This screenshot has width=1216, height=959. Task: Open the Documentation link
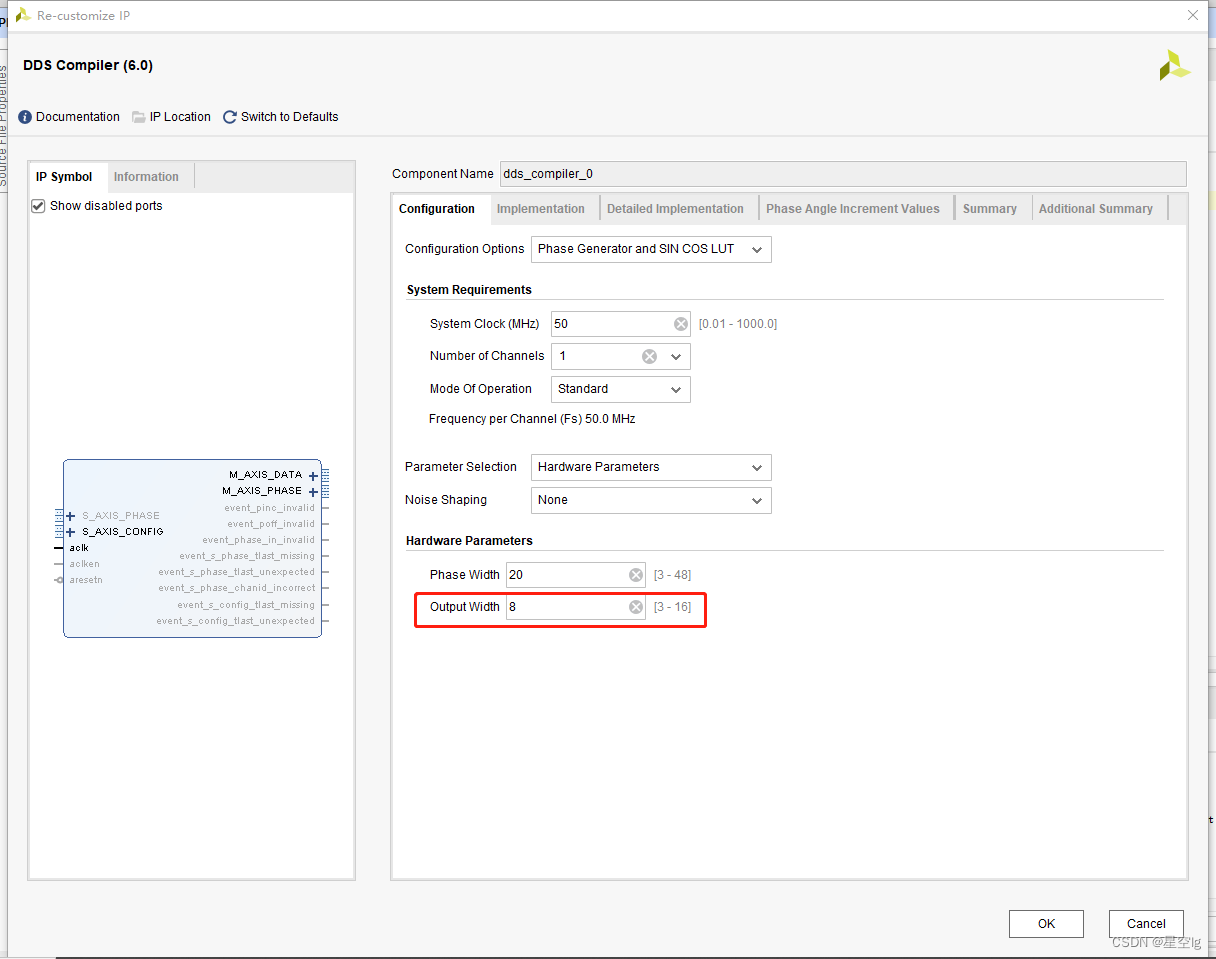pyautogui.click(x=78, y=117)
